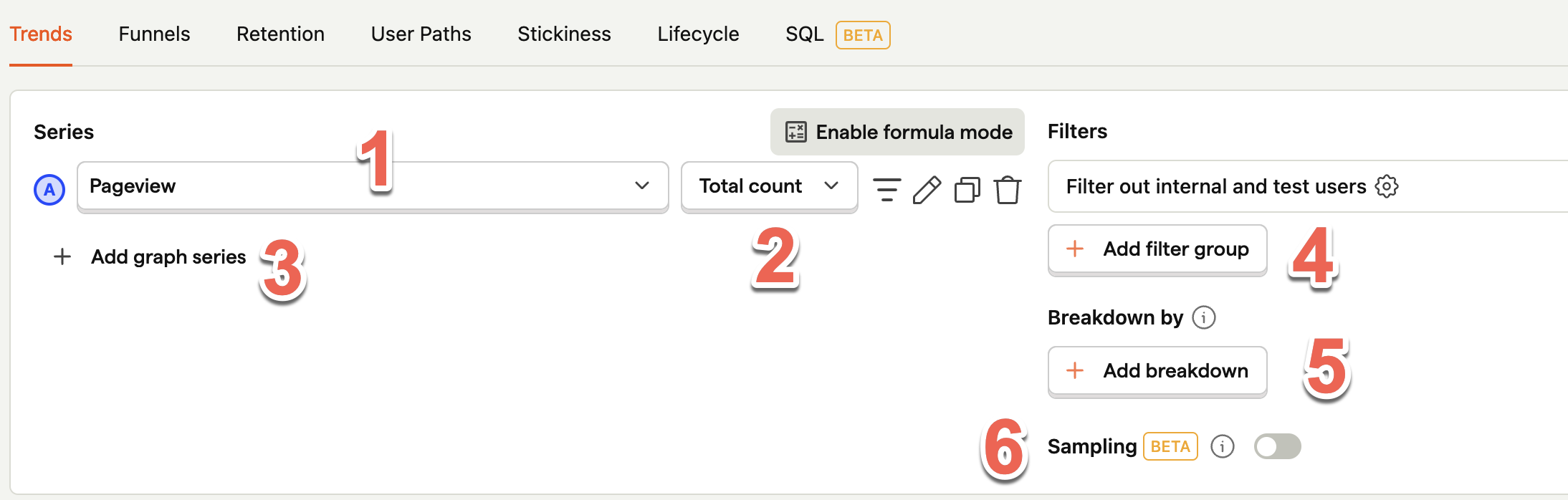Expand the Total count dropdown

coord(769,186)
